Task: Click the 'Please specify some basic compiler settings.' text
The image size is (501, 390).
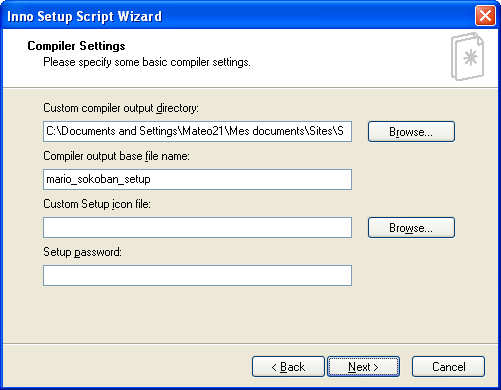Action: point(147,62)
